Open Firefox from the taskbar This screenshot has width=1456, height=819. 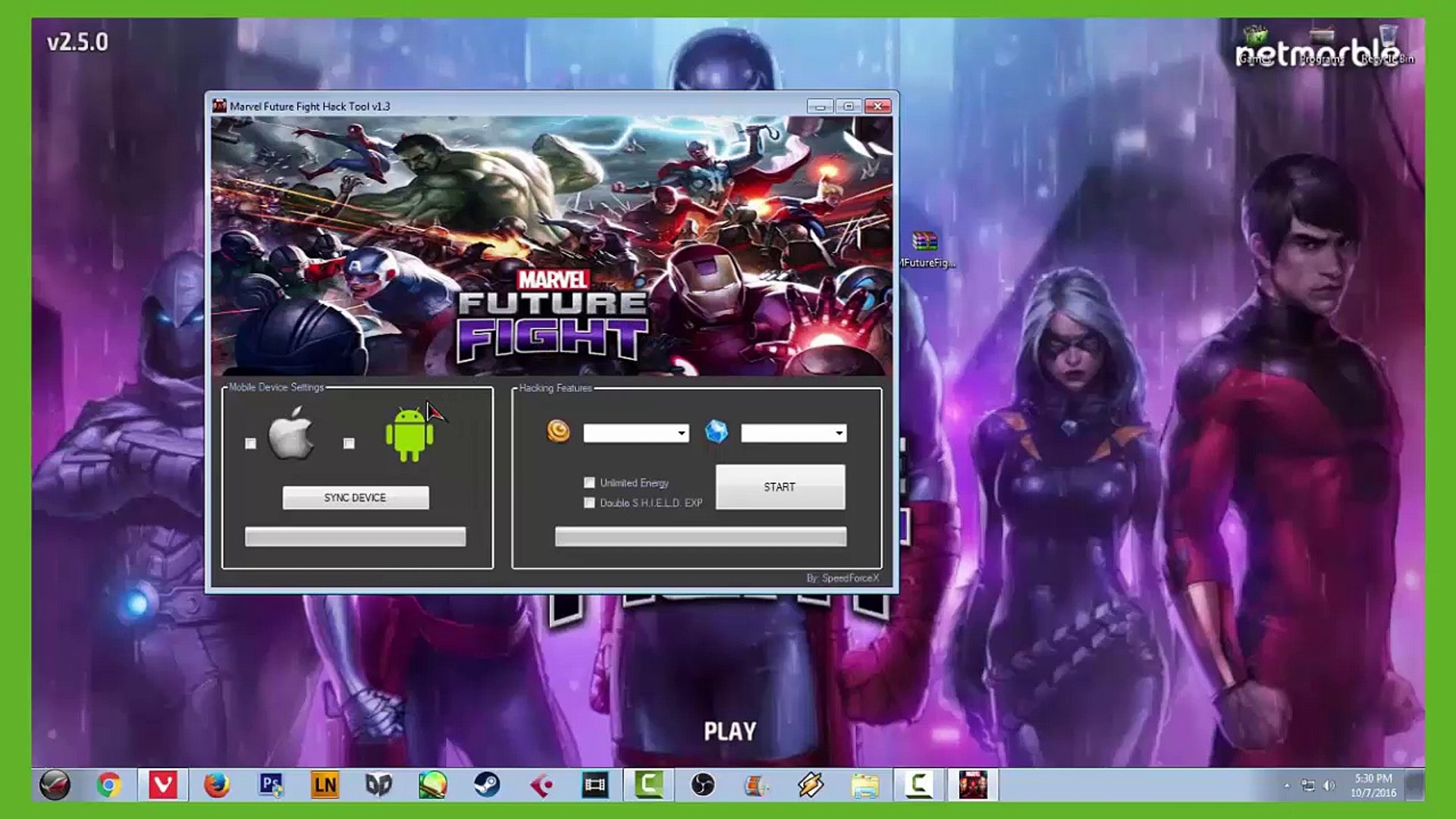point(217,786)
